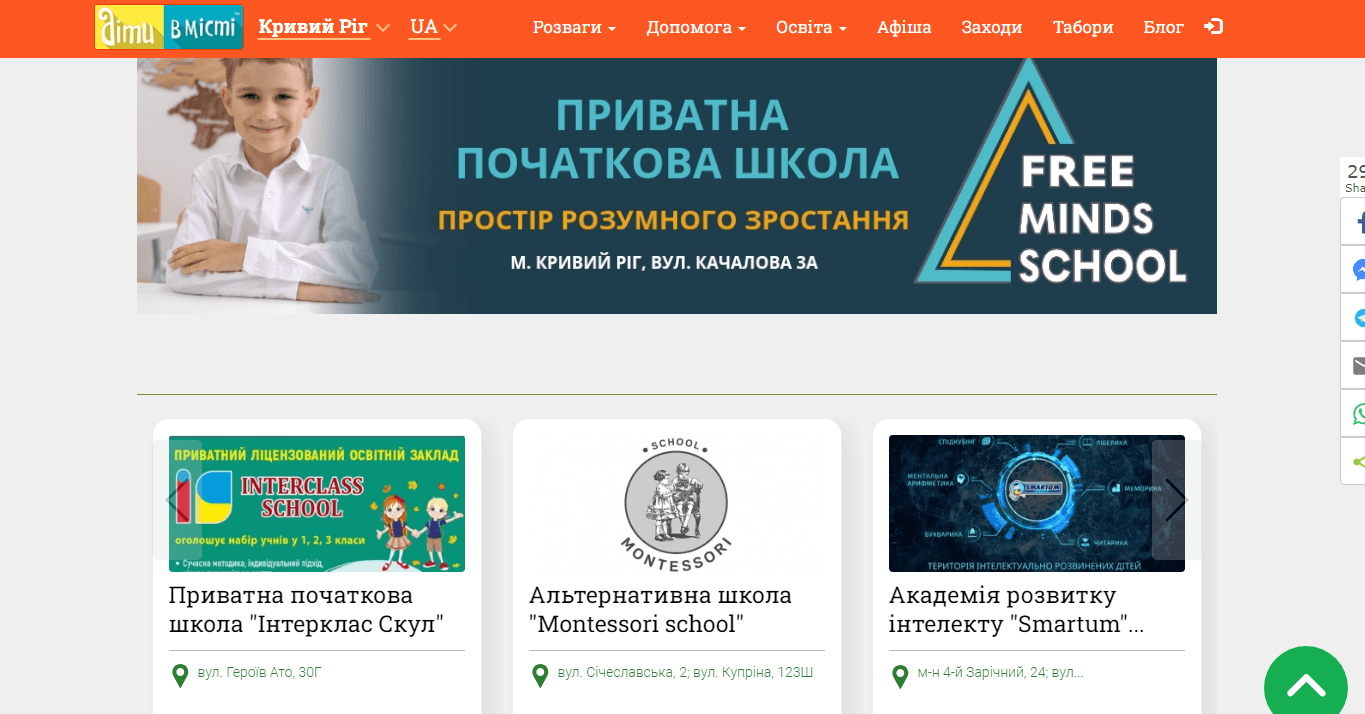Click address вул. Героїв Ато, 30Г
The image size is (1365, 714).
260,673
